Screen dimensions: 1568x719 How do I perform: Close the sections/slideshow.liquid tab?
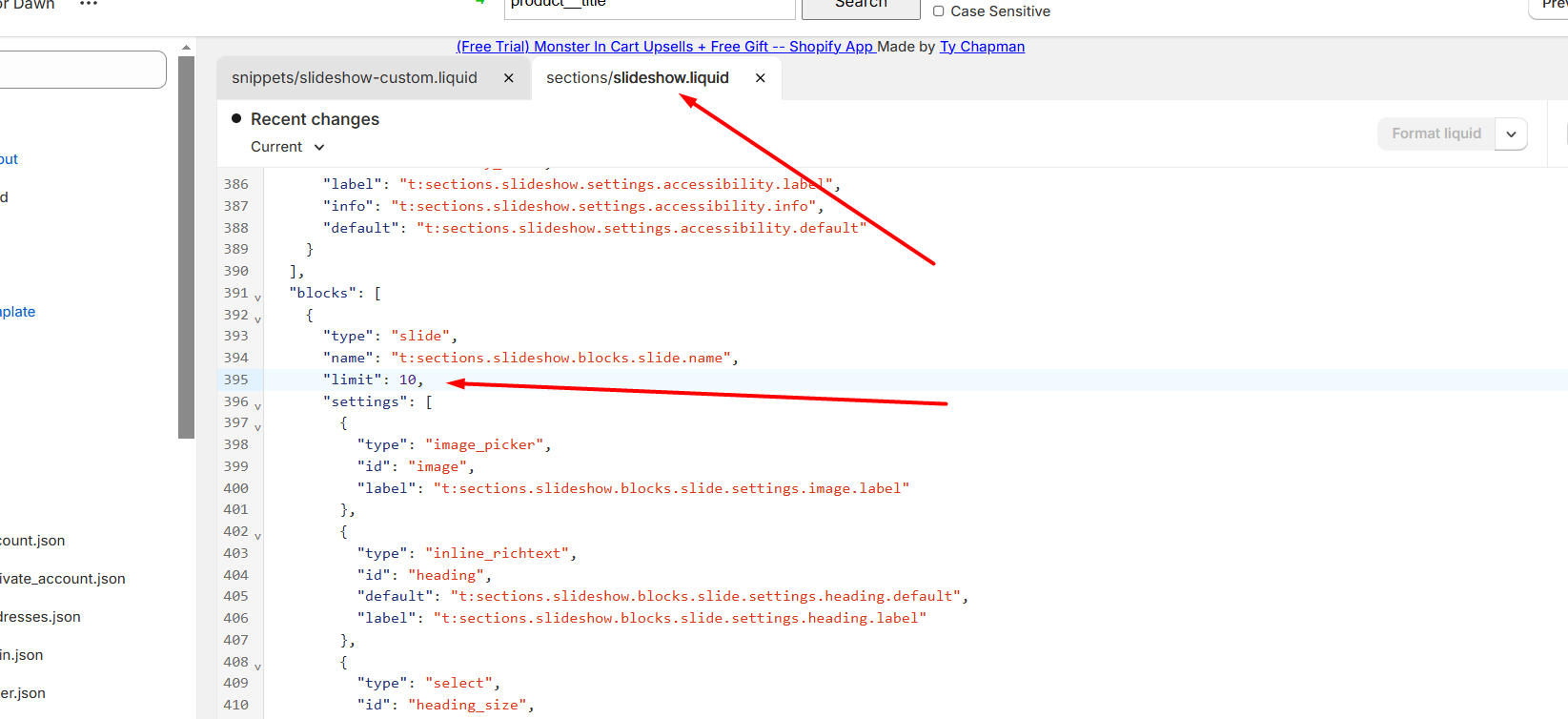[x=761, y=78]
